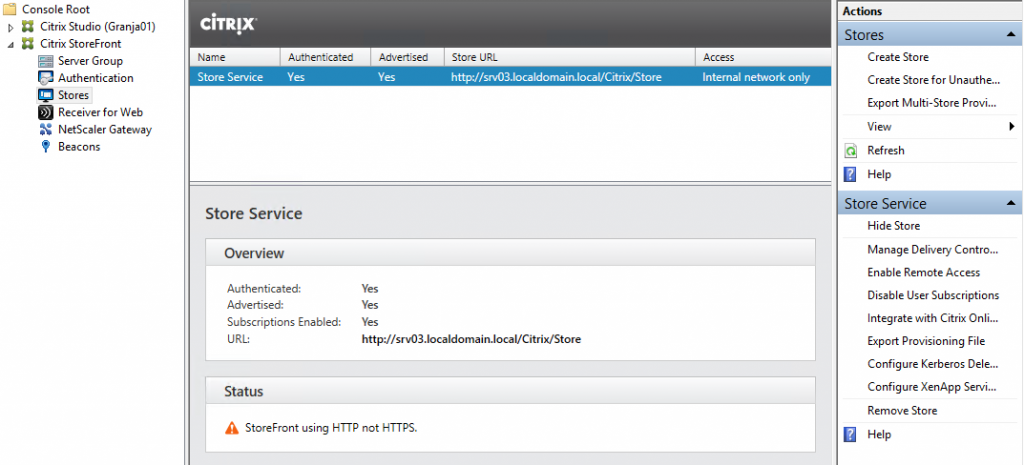Click the Refresh action
This screenshot has width=1024, height=465.
[886, 151]
